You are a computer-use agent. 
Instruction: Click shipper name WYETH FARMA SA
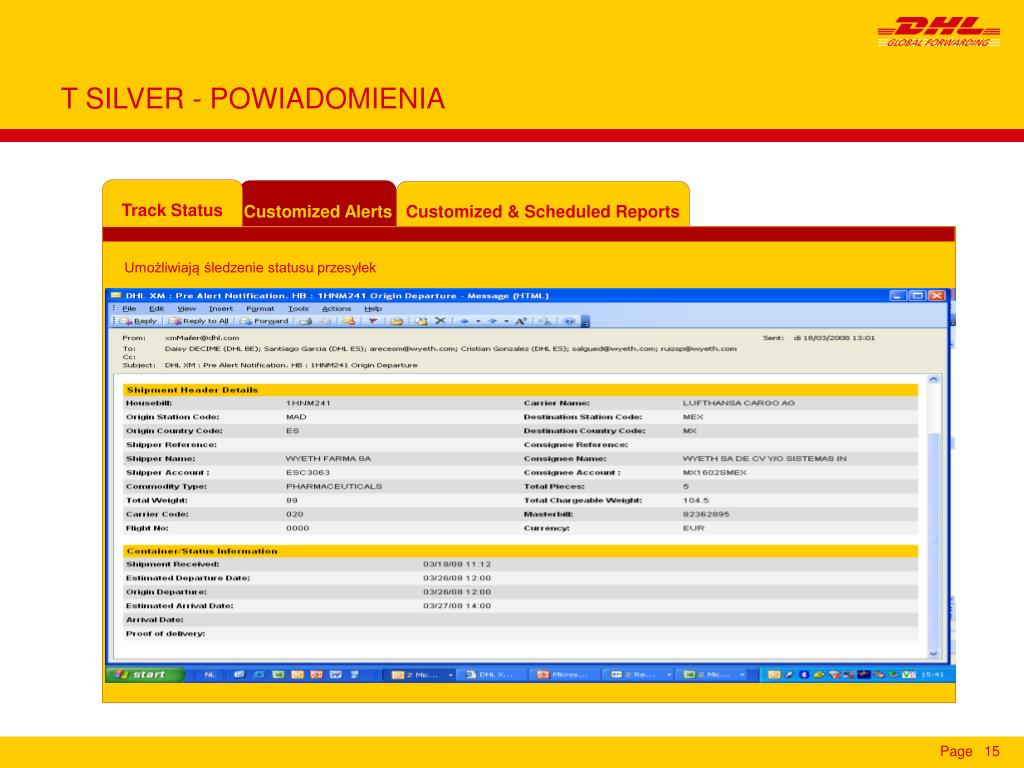point(328,458)
